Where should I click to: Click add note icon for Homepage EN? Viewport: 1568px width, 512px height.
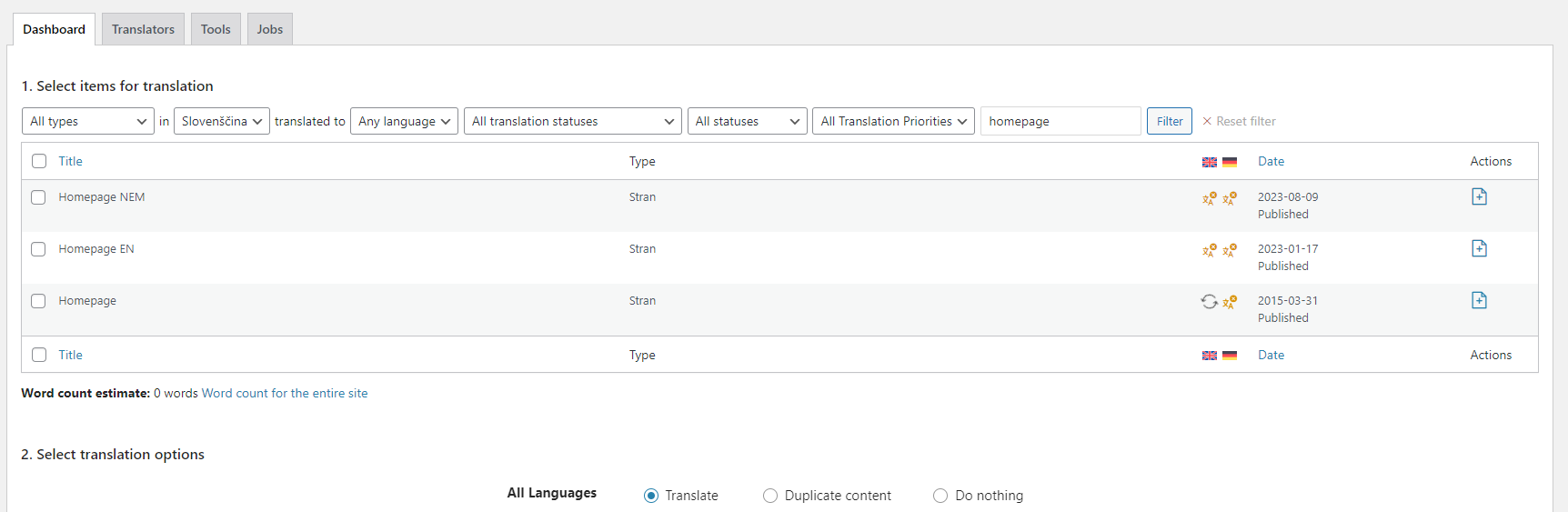[1479, 248]
